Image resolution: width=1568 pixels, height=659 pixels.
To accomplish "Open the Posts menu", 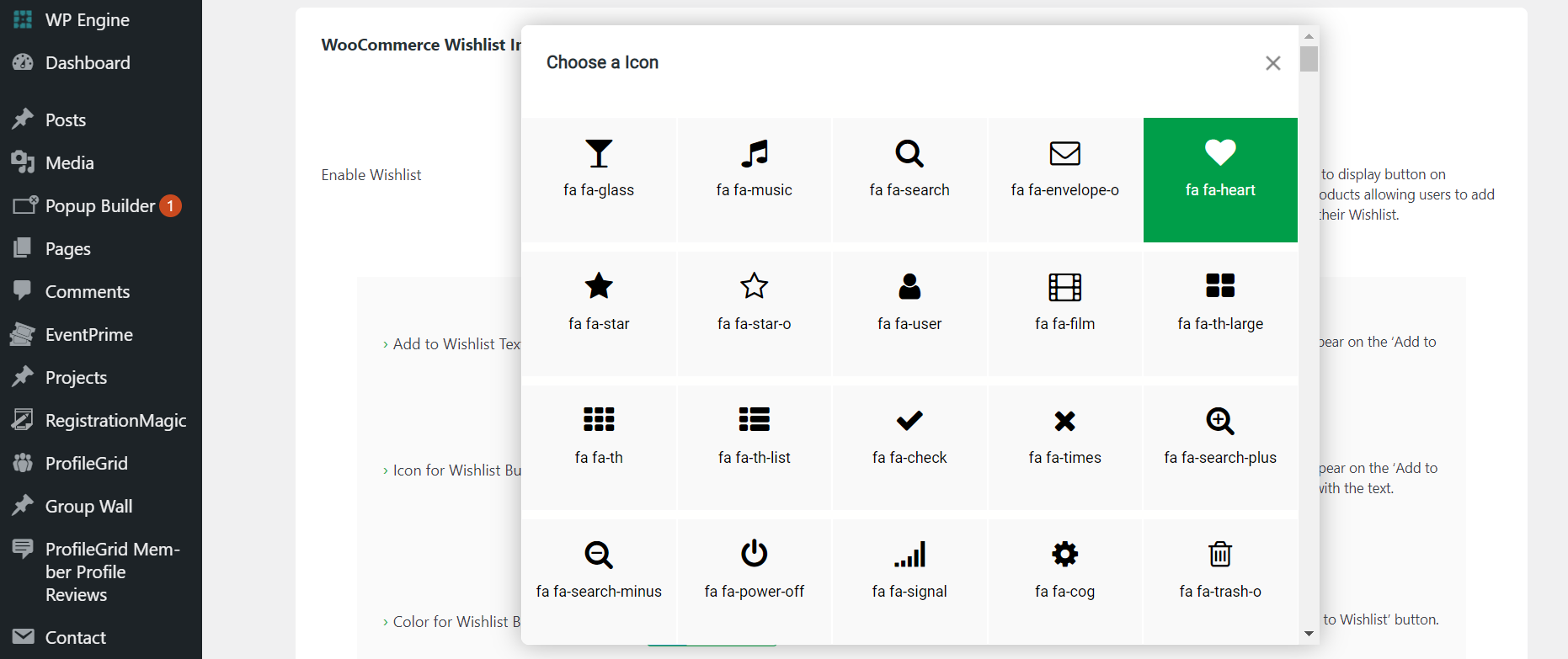I will point(65,120).
